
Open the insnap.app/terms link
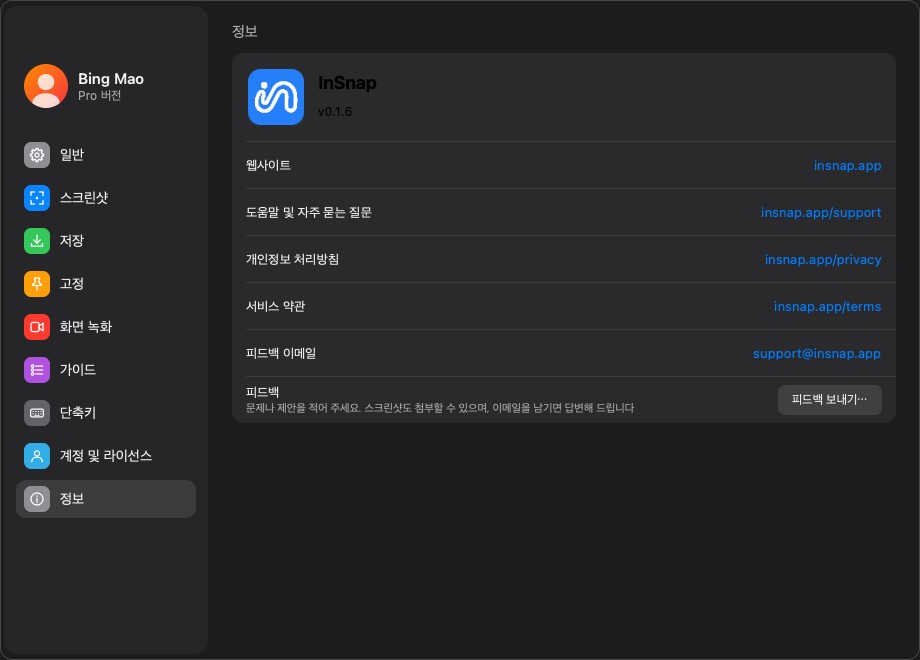[x=827, y=306]
